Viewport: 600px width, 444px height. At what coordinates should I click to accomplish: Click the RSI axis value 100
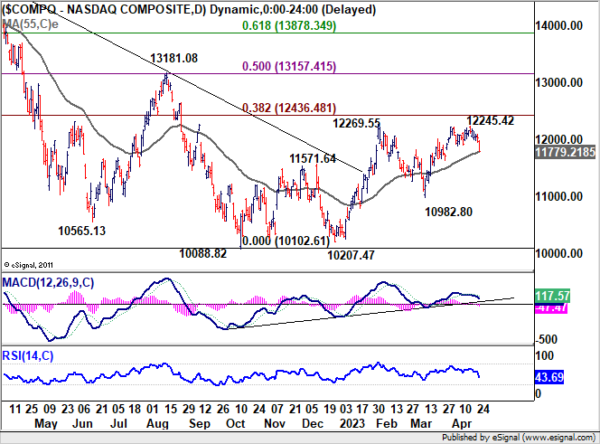pos(544,356)
